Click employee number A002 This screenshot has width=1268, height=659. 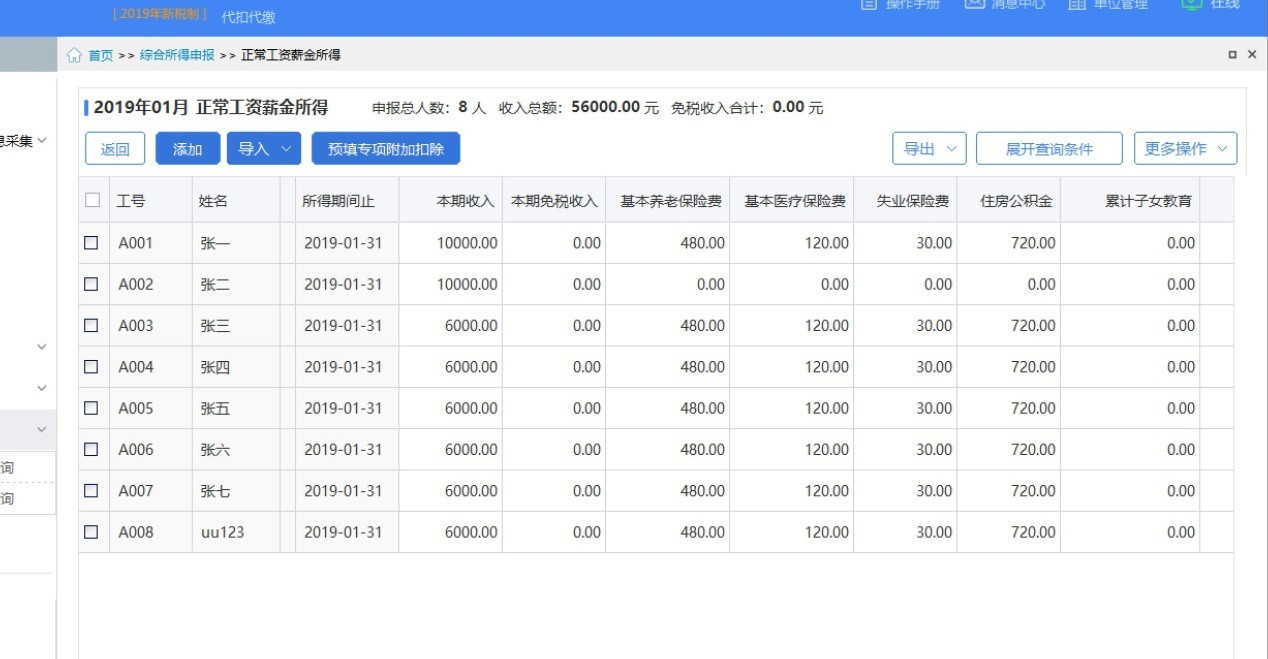(136, 284)
